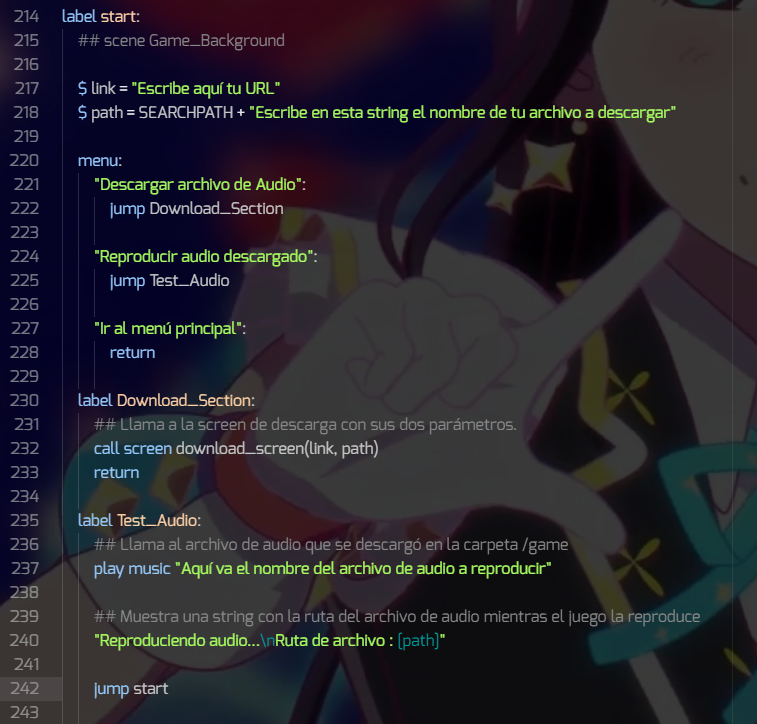Click the comment on line 239

397,616
